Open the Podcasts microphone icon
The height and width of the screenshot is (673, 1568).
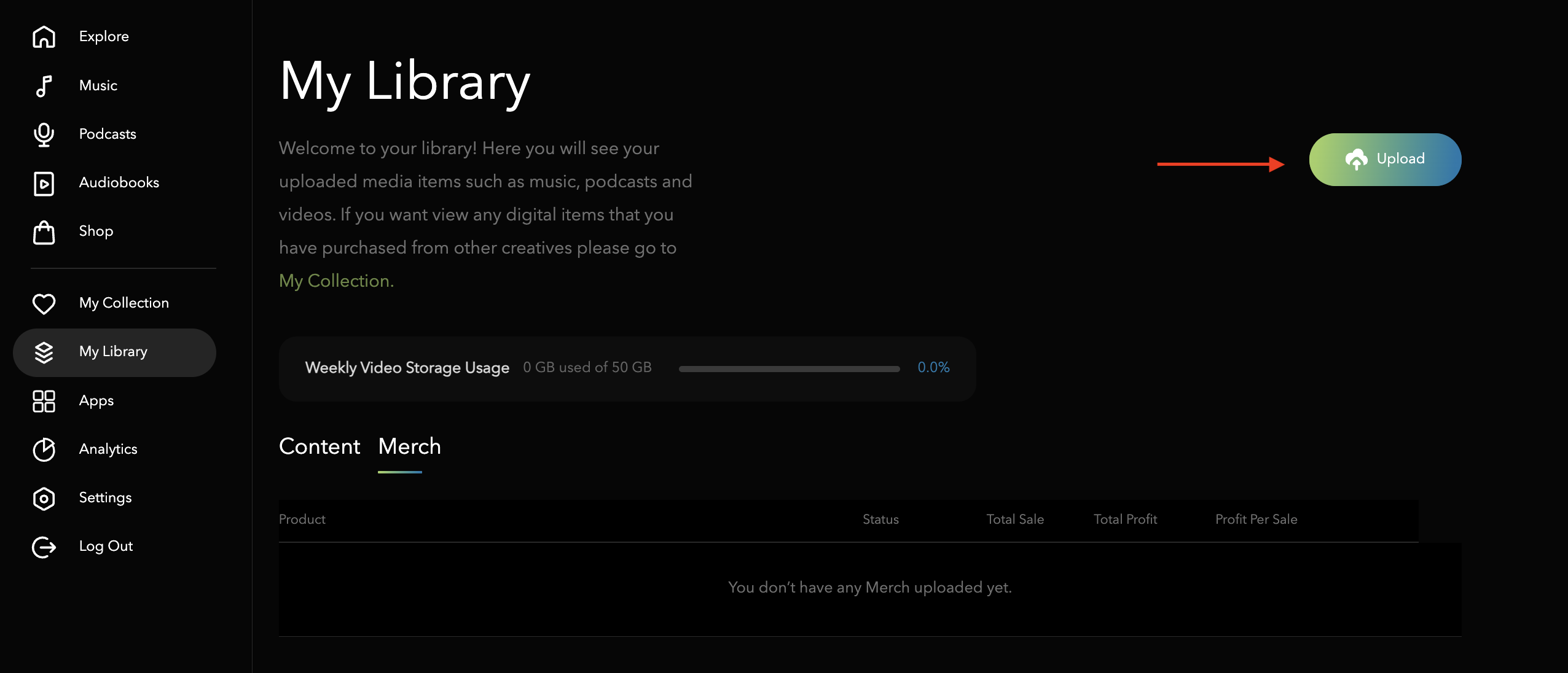pos(44,134)
